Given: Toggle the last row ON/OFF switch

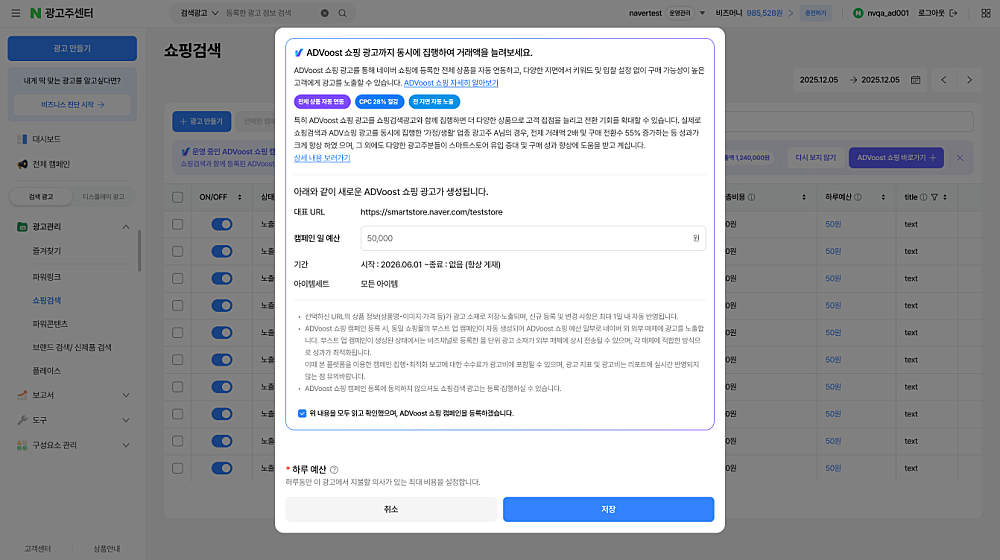Looking at the screenshot, I should coord(222,468).
